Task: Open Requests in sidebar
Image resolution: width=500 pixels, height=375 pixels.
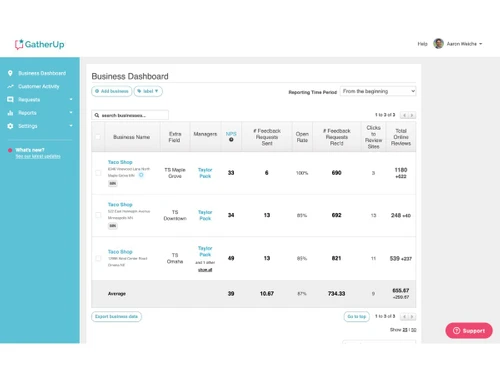Action: (x=29, y=99)
